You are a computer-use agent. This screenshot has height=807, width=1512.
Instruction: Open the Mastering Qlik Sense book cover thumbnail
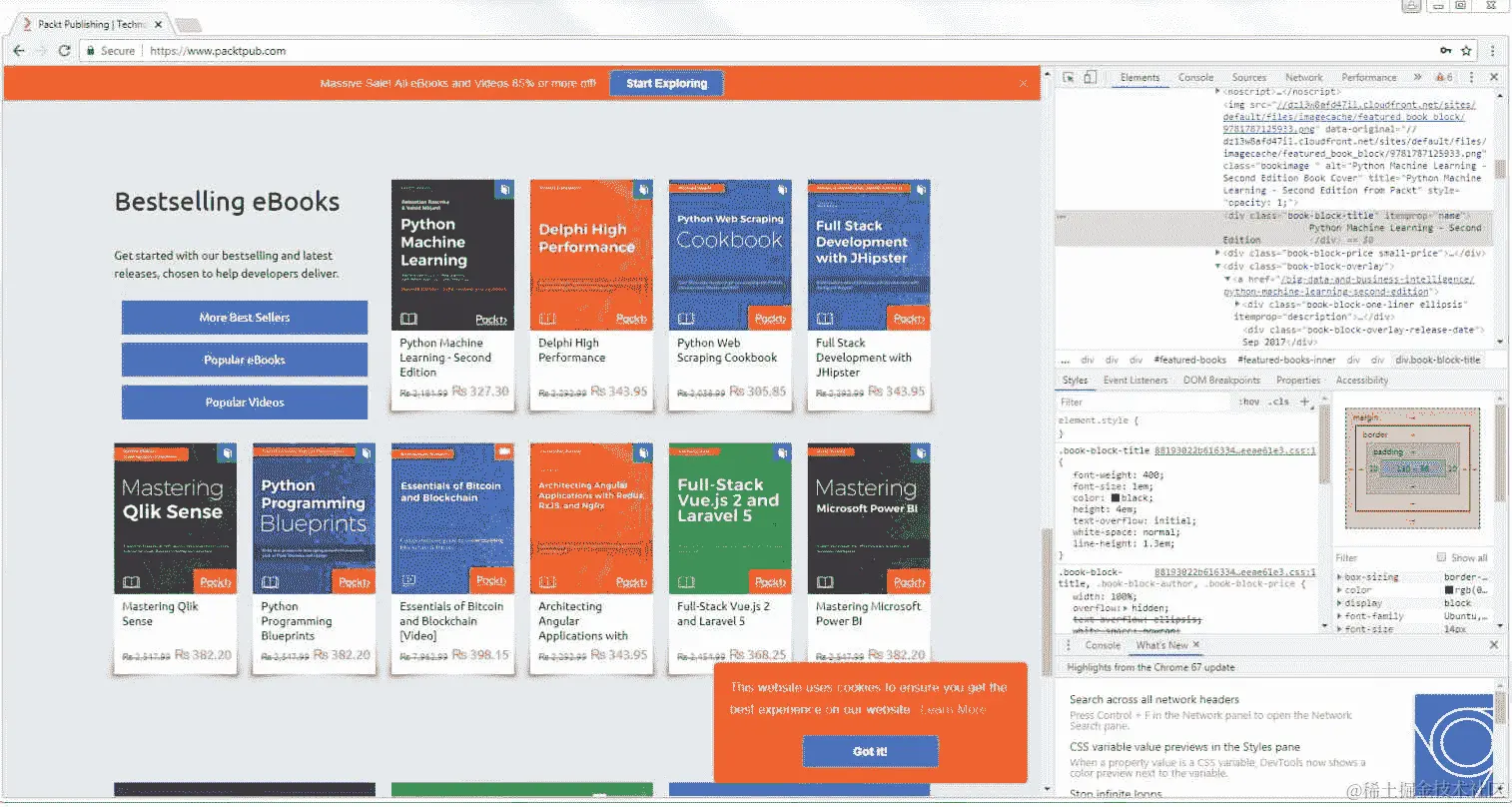[175, 518]
